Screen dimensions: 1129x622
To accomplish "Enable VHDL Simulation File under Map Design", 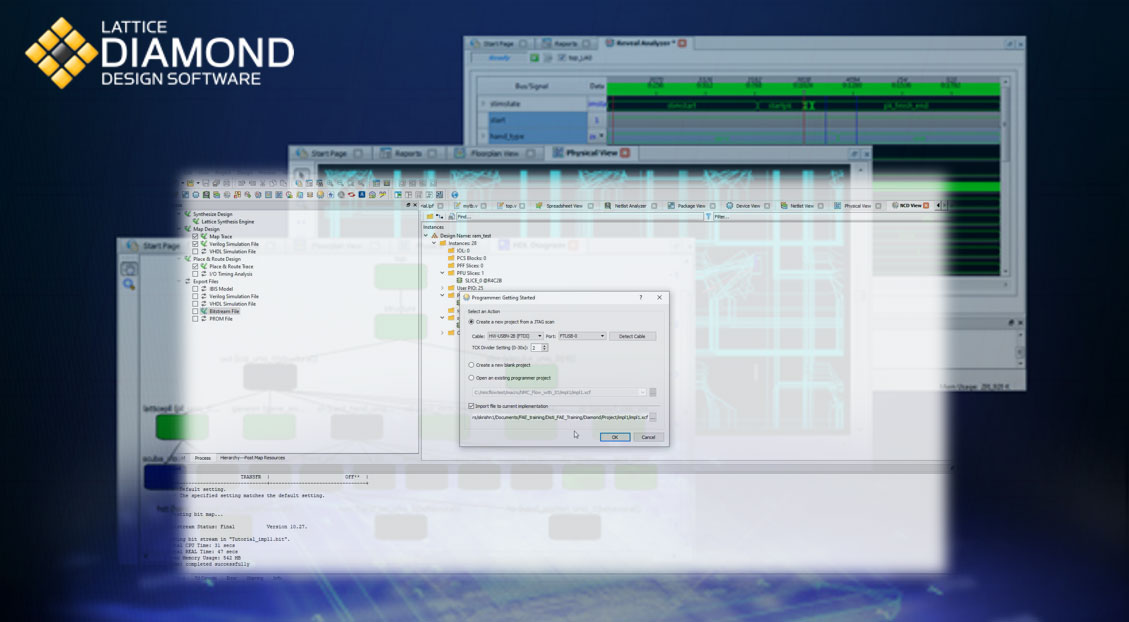I will coord(195,251).
